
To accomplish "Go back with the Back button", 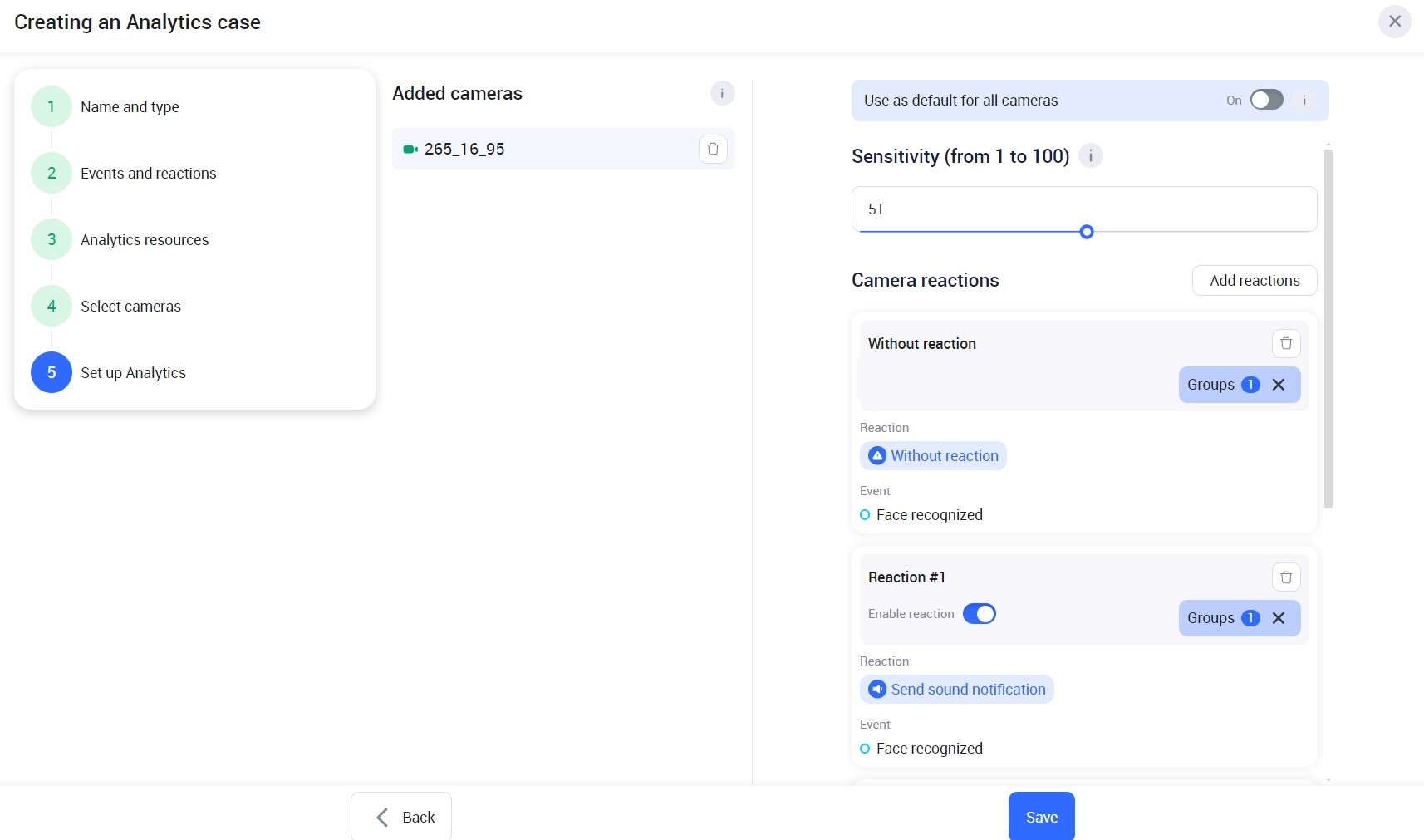I will point(401,817).
